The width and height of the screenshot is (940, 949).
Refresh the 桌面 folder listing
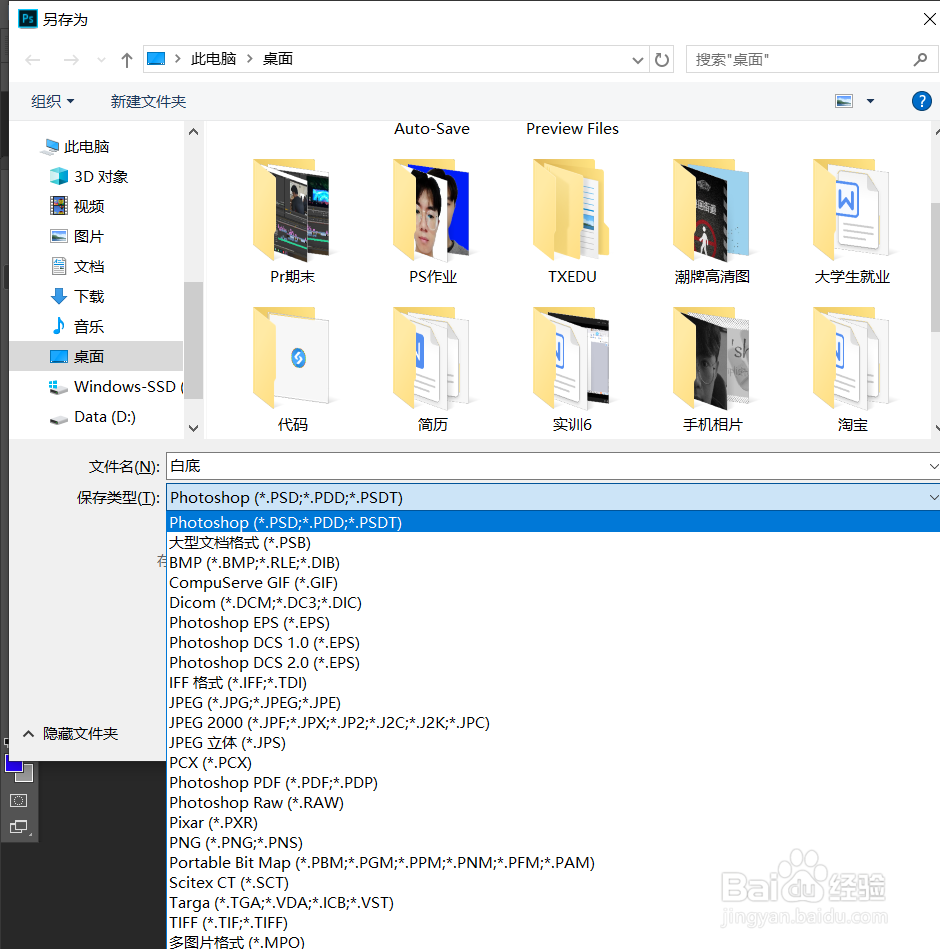[x=662, y=59]
